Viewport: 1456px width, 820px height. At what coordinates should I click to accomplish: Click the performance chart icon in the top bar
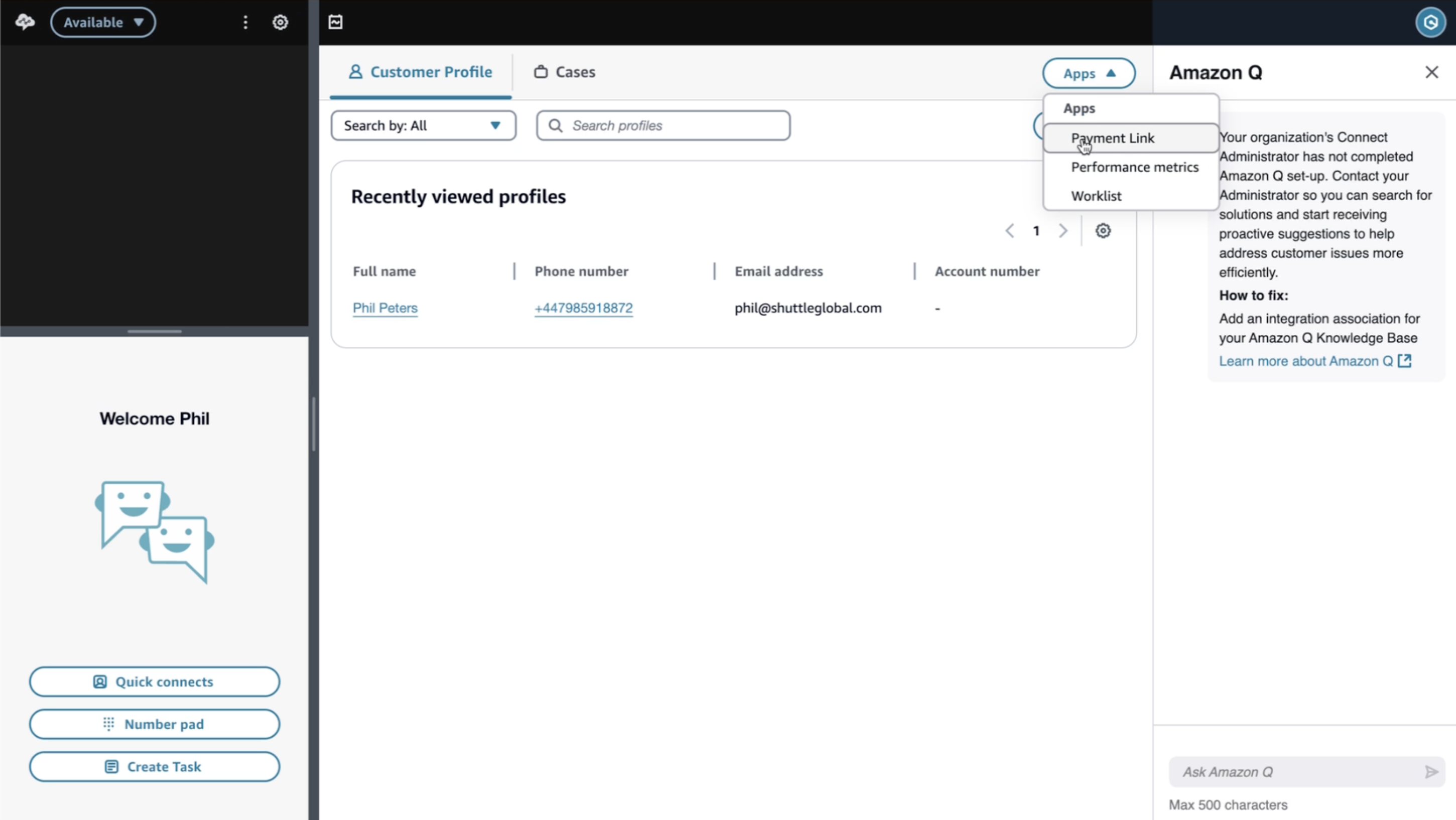click(x=336, y=22)
